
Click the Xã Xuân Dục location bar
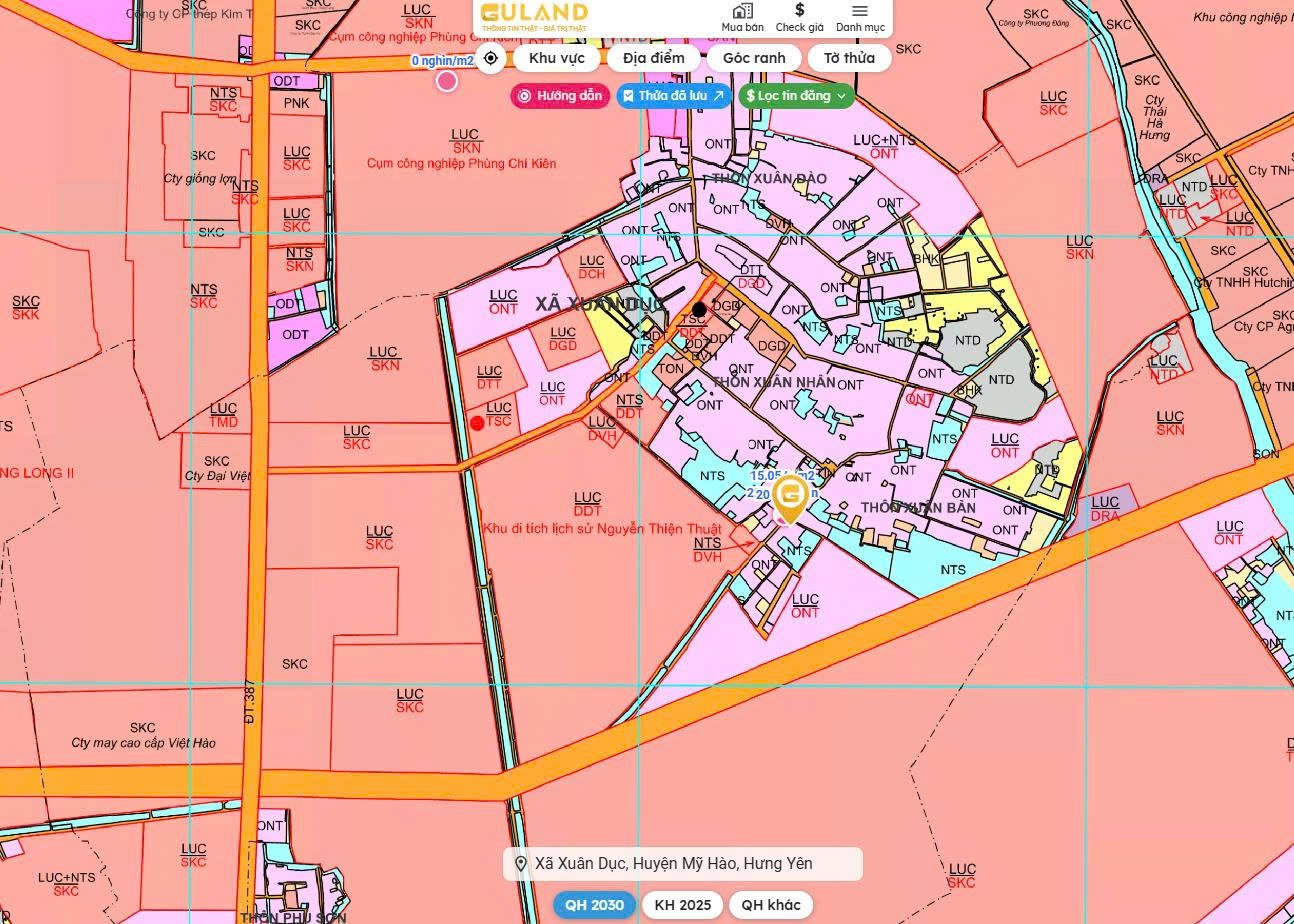(x=682, y=864)
